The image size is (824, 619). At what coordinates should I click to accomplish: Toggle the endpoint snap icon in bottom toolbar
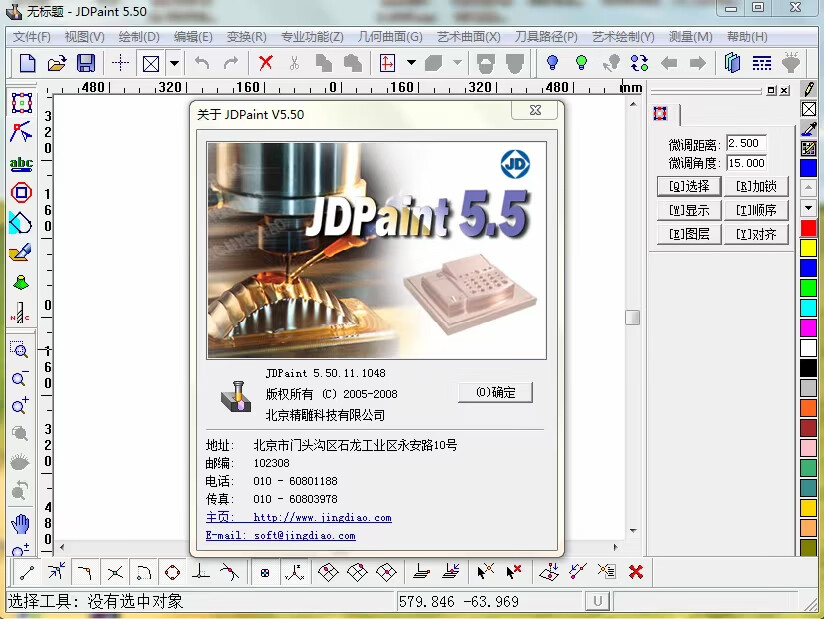(27, 572)
